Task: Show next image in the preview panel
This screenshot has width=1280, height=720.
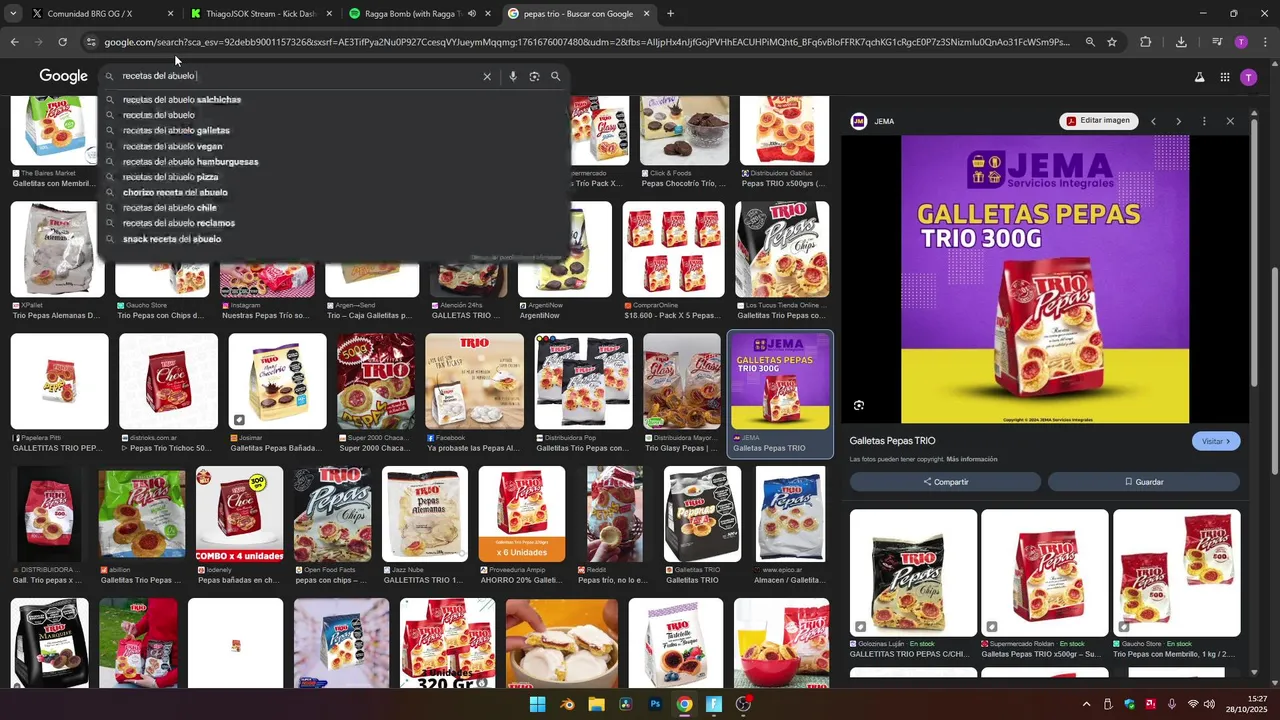Action: (1178, 121)
